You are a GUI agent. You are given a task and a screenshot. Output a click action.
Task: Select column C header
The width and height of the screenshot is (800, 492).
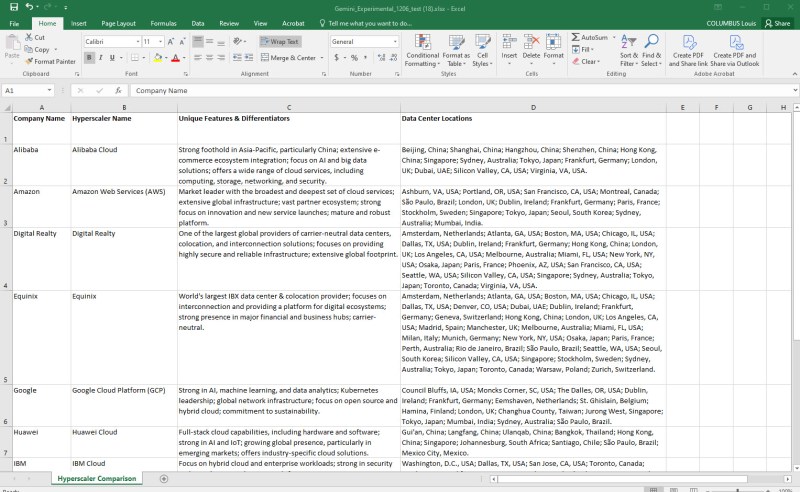click(x=289, y=107)
